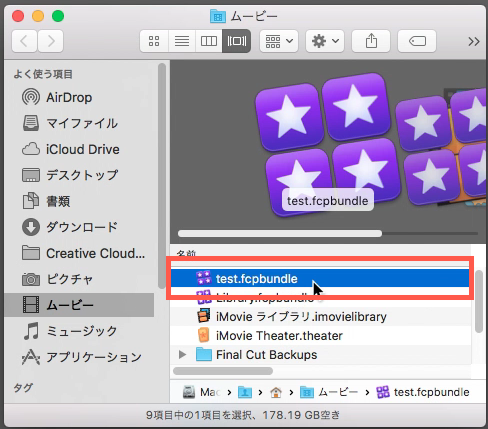Click the Edit Tags toolbar button
Viewport: 488px width, 429px height.
click(417, 41)
